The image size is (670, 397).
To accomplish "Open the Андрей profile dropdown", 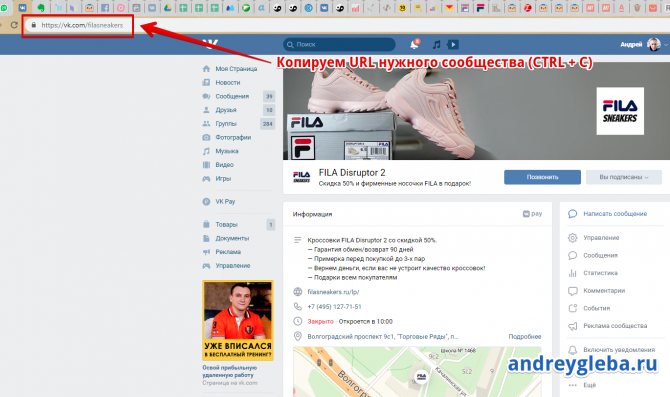I will [x=644, y=44].
